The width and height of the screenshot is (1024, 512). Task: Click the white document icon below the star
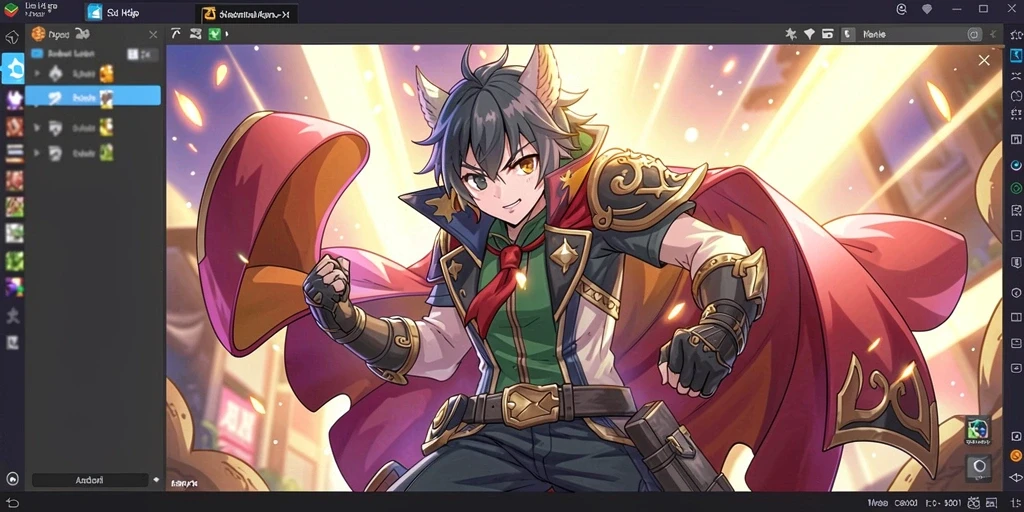click(12, 342)
